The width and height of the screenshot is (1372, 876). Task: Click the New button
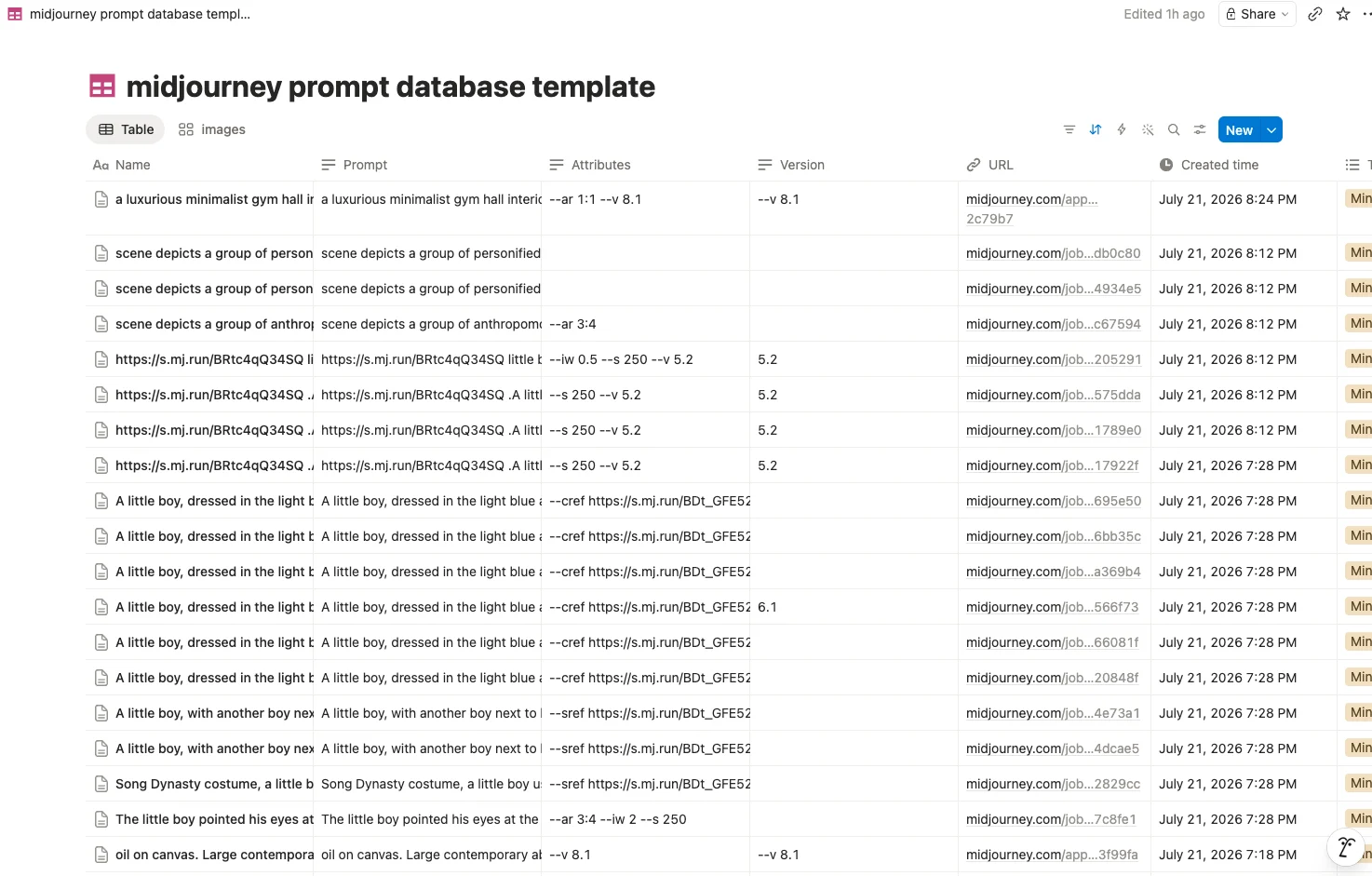[1239, 130]
